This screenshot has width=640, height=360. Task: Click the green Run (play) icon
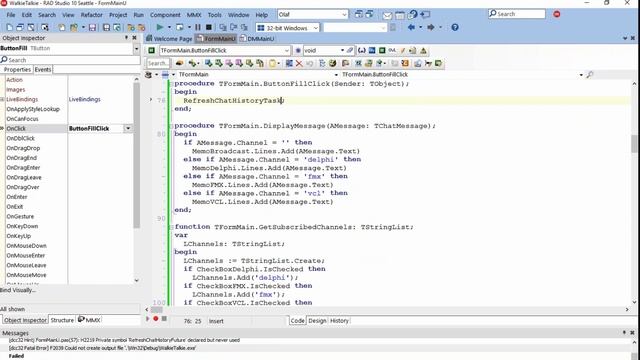coord(160,27)
